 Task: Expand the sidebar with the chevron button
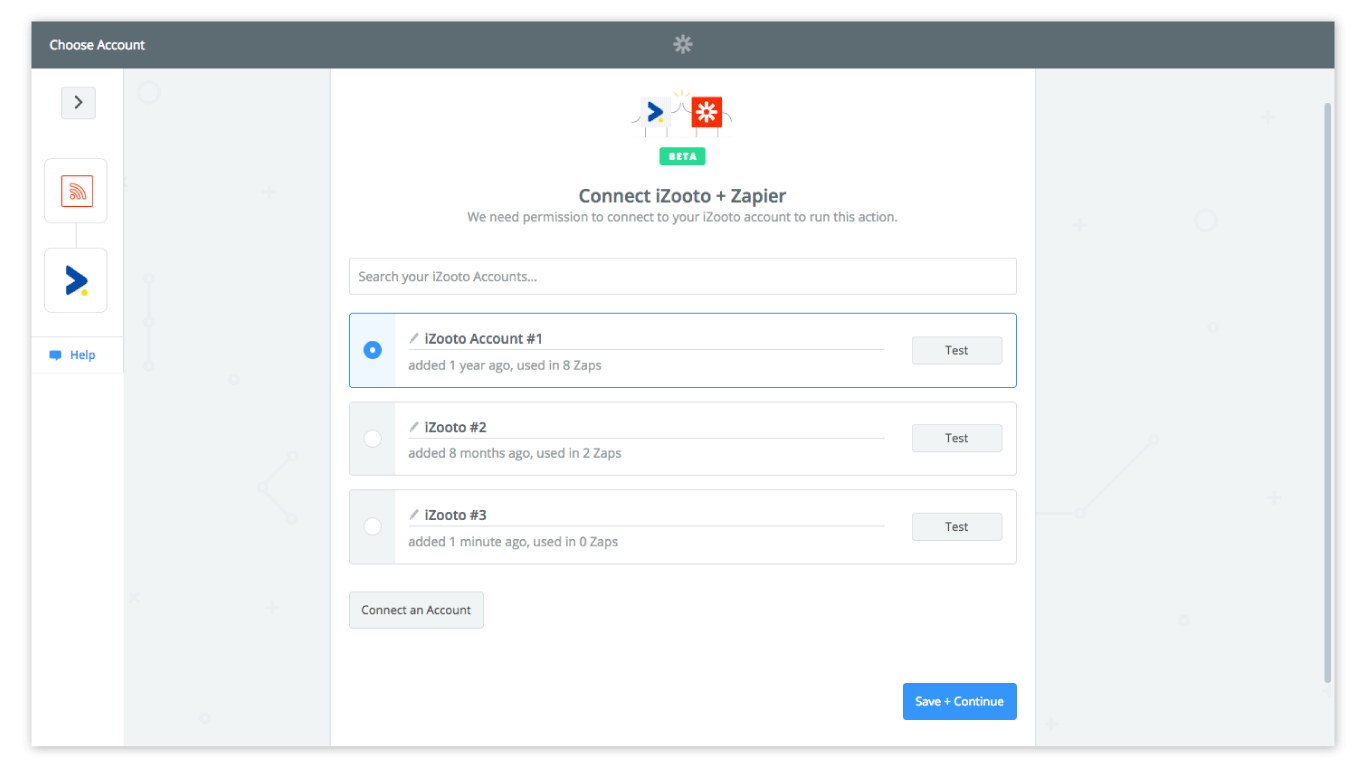click(x=78, y=102)
